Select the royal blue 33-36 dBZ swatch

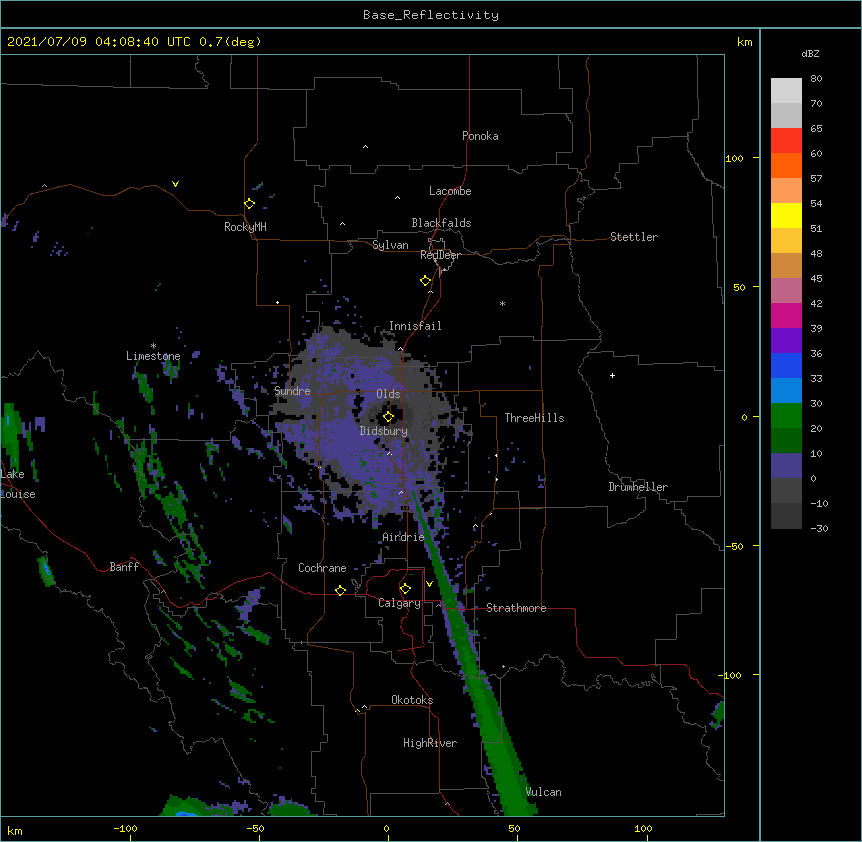[786, 365]
